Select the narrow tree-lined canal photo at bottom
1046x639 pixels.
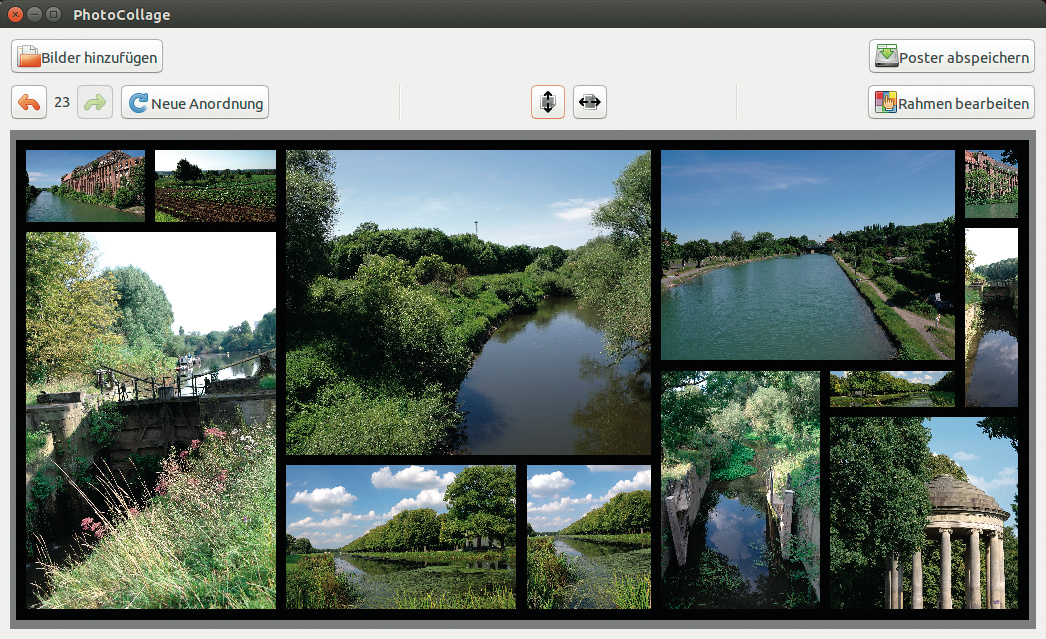(x=588, y=536)
